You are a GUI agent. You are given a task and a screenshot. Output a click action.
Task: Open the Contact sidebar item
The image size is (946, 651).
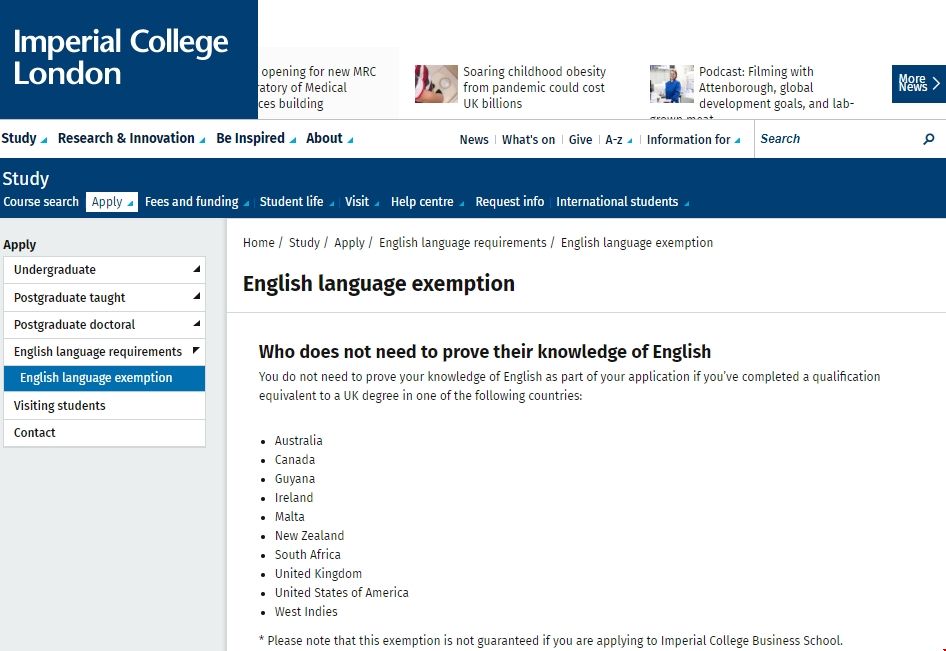tap(35, 433)
